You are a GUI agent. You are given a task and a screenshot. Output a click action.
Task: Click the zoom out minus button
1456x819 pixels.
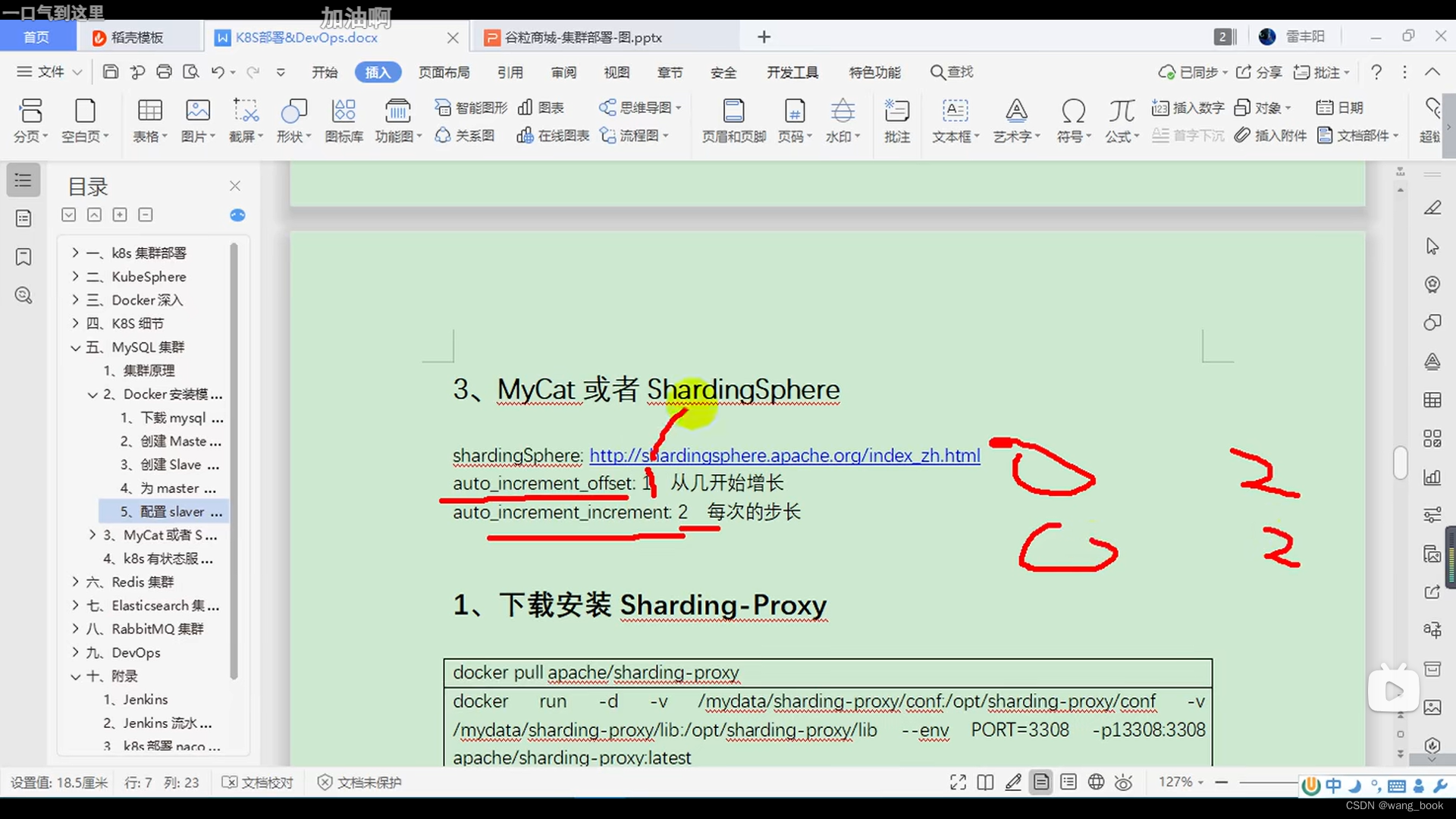coord(1222,783)
